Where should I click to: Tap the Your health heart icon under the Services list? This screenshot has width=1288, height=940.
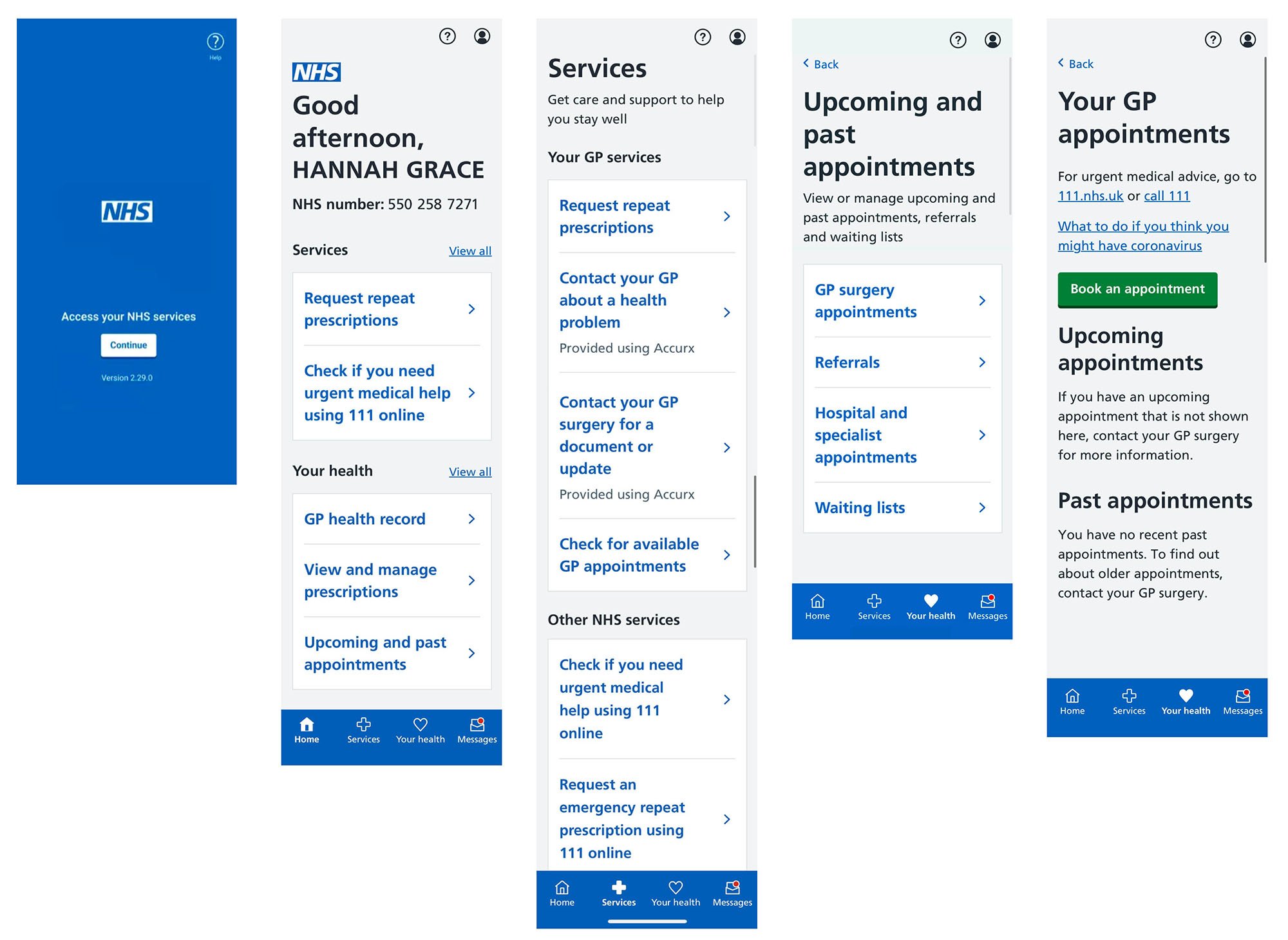click(676, 888)
